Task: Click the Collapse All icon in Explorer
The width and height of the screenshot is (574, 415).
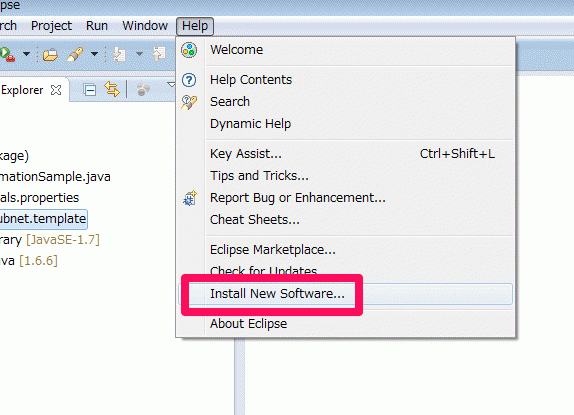Action: click(90, 90)
